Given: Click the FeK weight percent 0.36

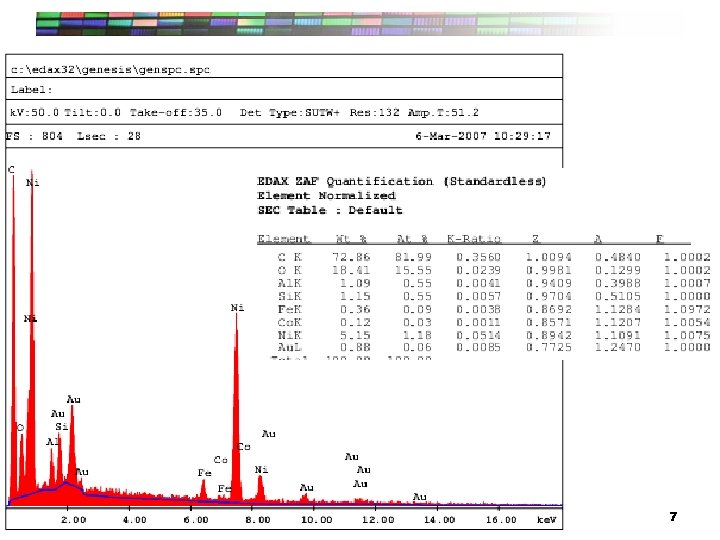Looking at the screenshot, I should (x=355, y=309).
